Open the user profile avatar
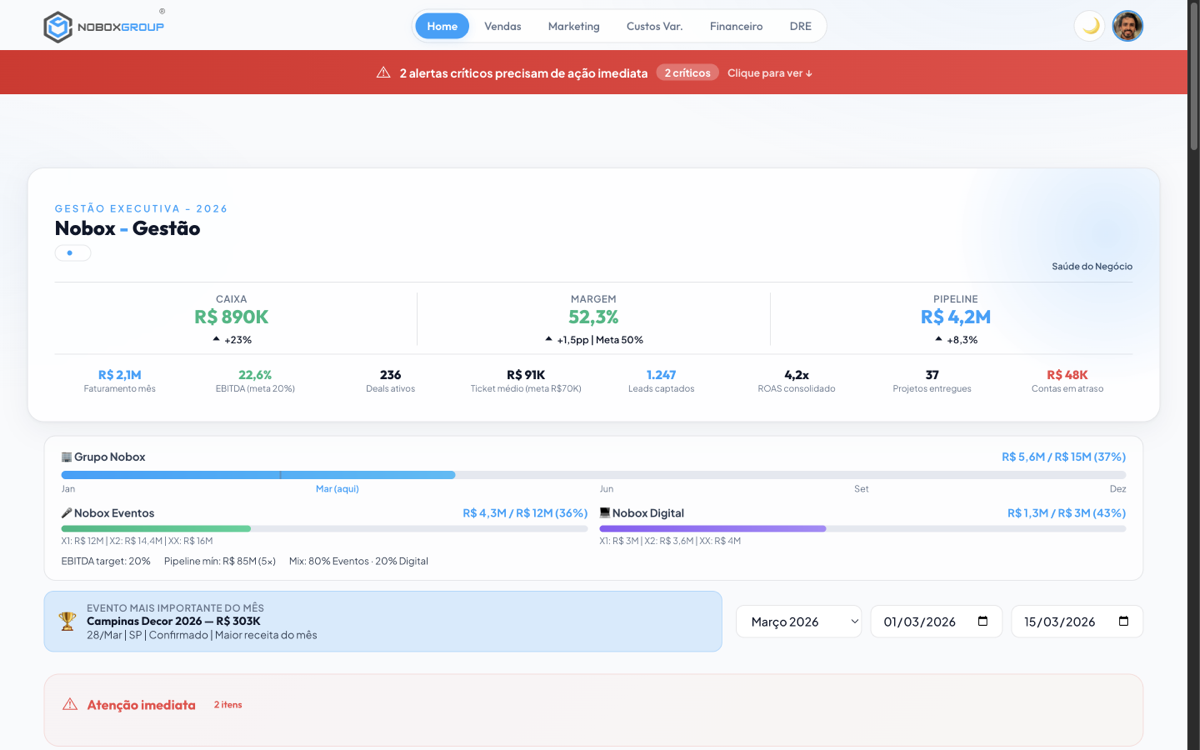Viewport: 1200px width, 750px height. (1128, 26)
